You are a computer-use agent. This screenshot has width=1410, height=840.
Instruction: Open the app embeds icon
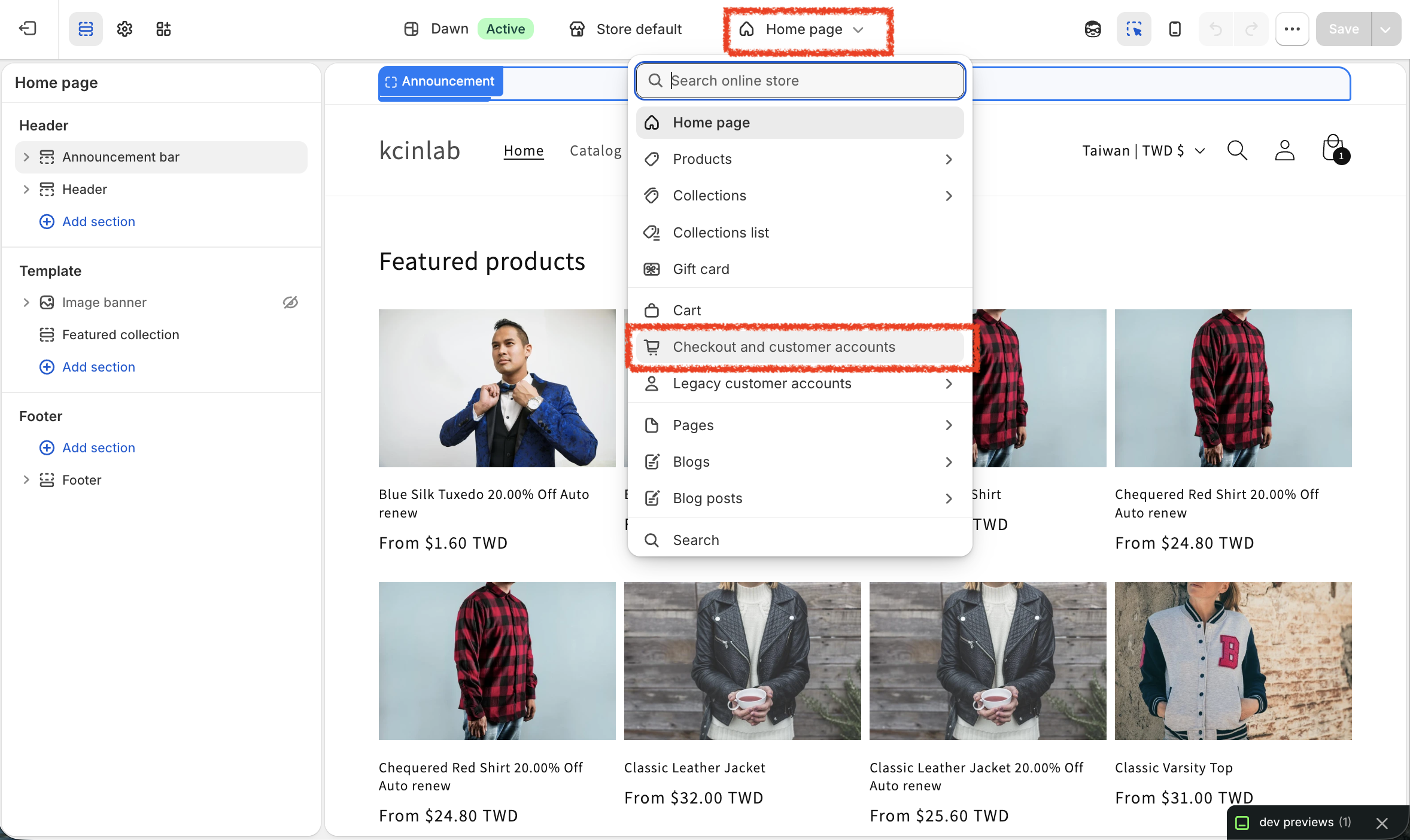pyautogui.click(x=163, y=29)
